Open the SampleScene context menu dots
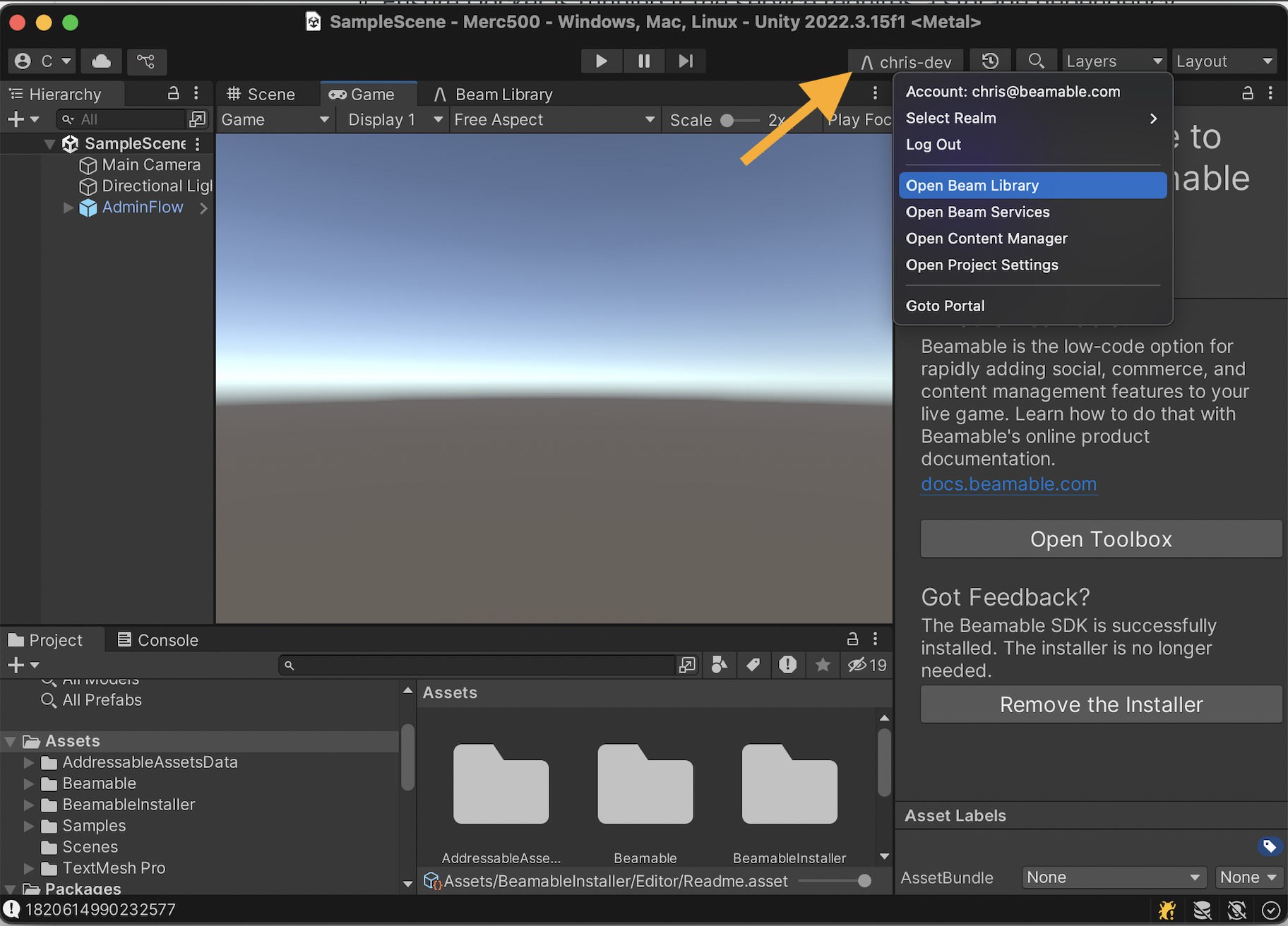Image resolution: width=1288 pixels, height=926 pixels. click(x=198, y=144)
